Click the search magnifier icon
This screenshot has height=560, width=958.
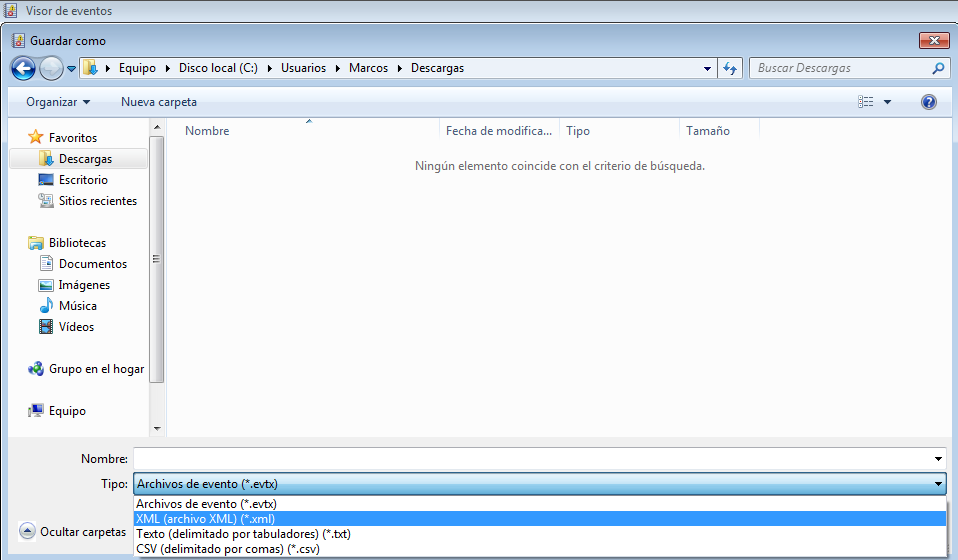(x=938, y=68)
